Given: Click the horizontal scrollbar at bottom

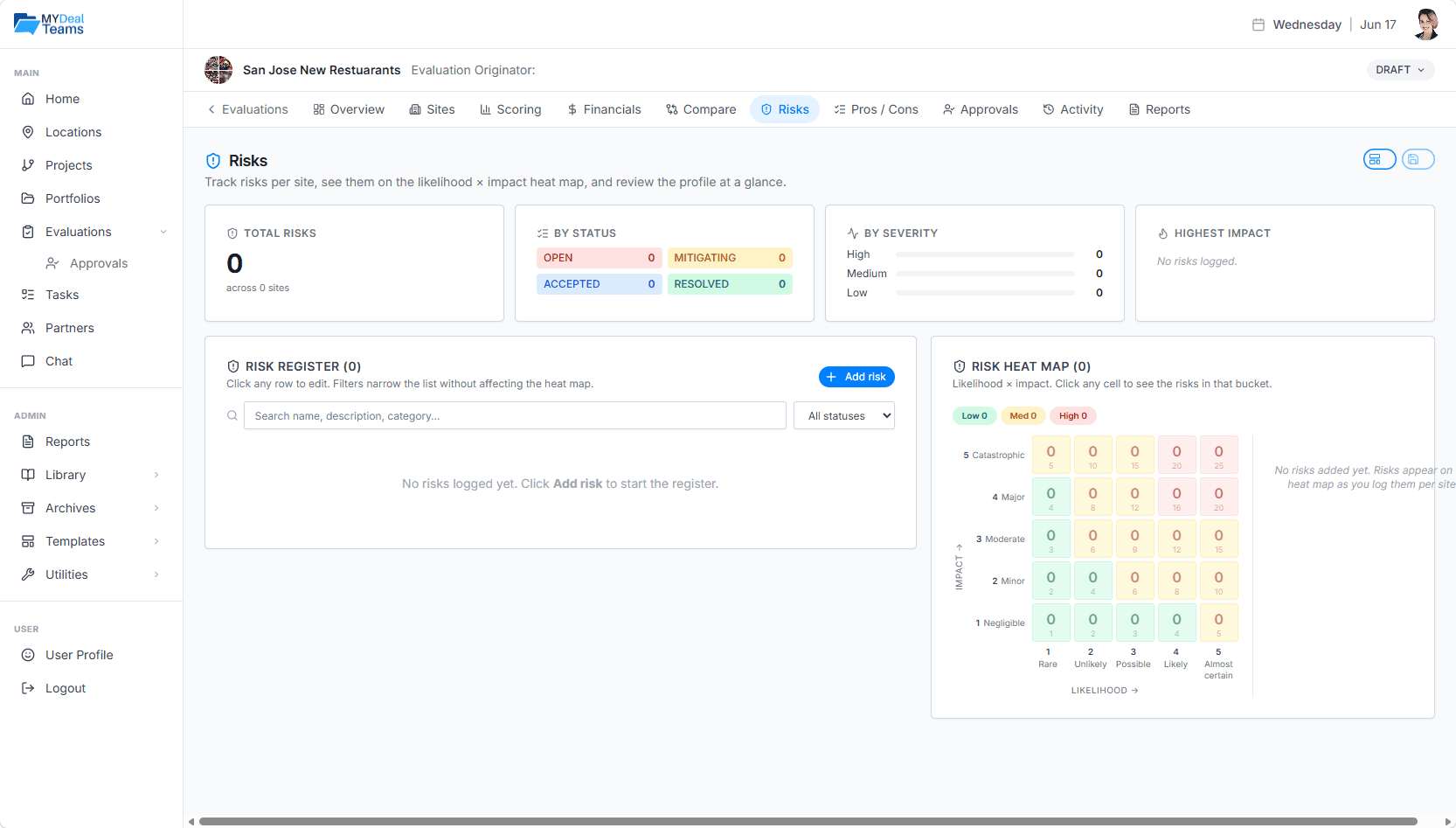Looking at the screenshot, I should coord(808,821).
